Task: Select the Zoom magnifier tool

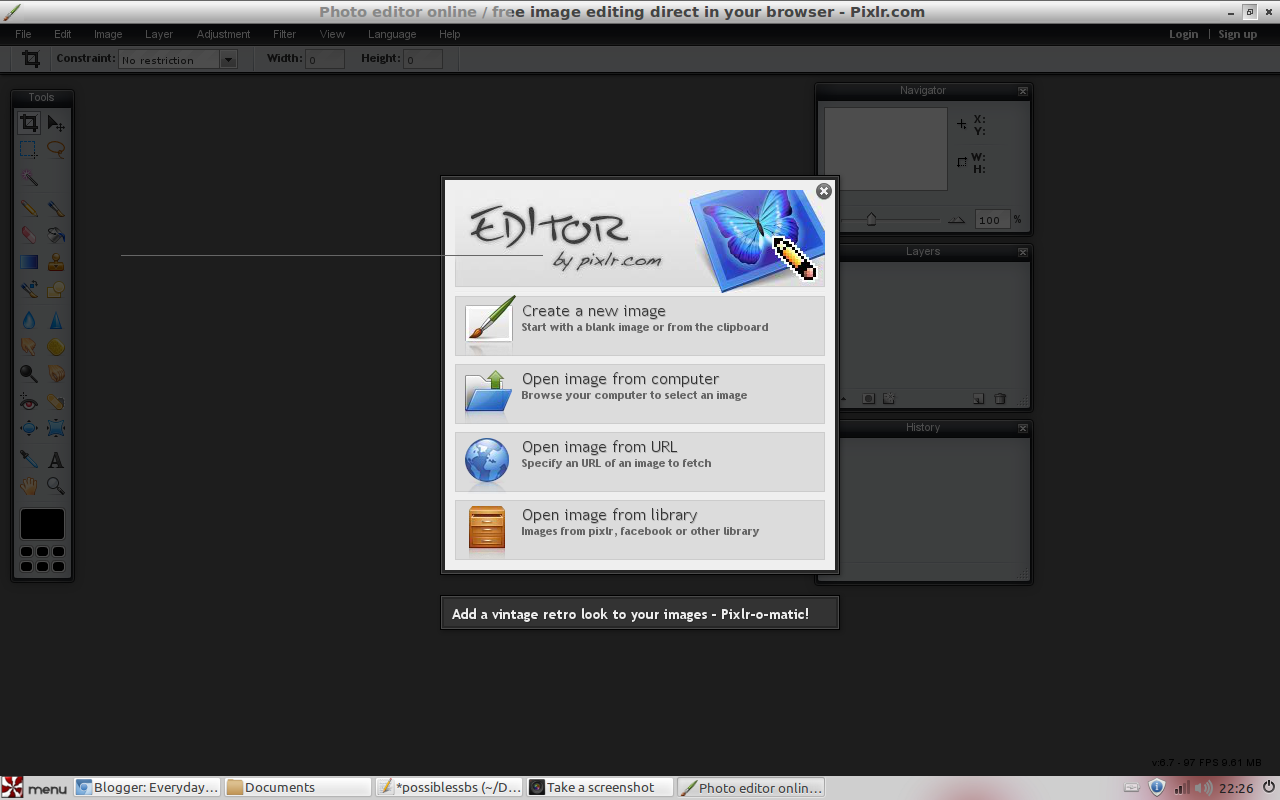Action: click(x=56, y=487)
